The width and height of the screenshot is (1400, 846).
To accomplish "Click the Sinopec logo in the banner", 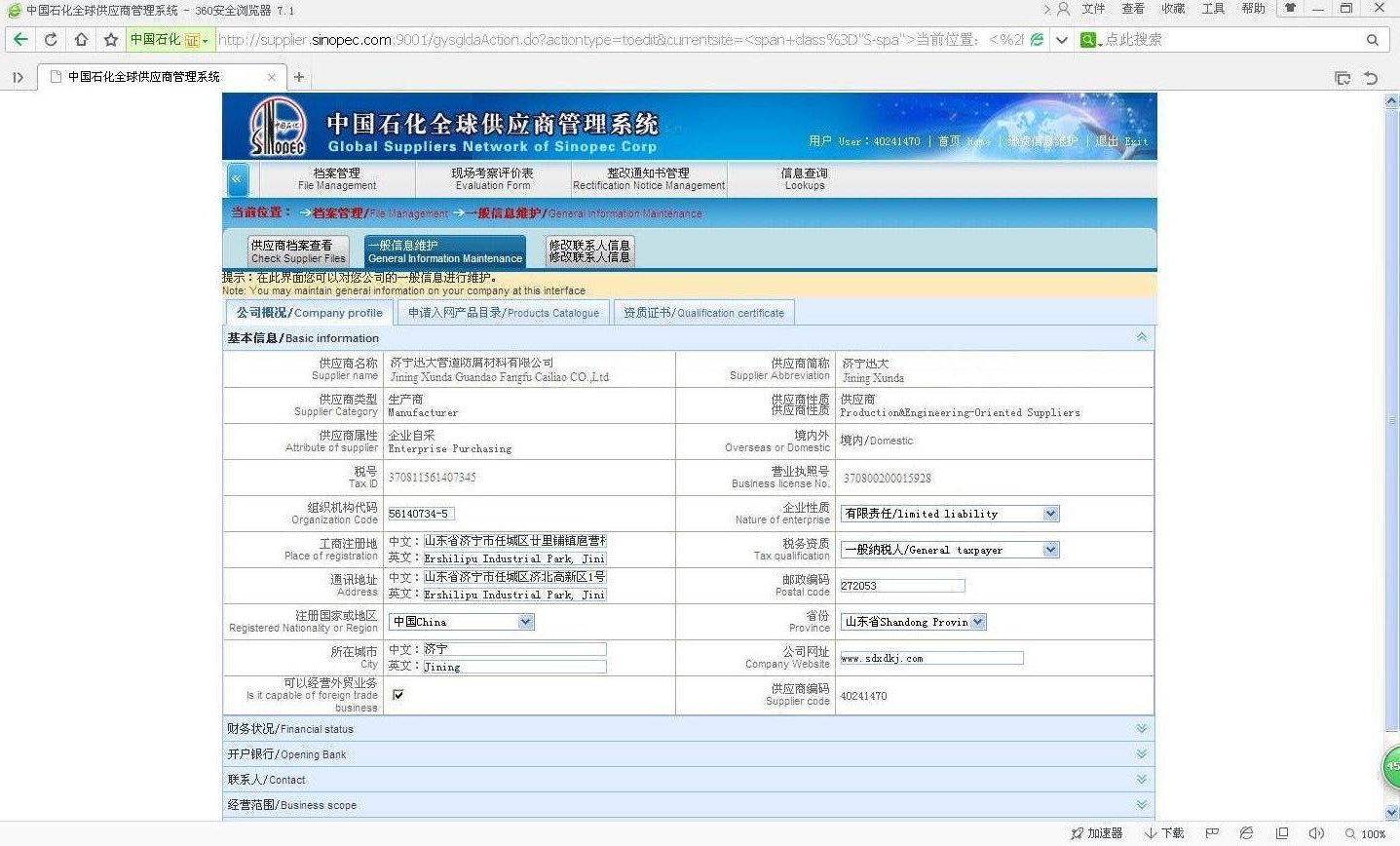I will pyautogui.click(x=277, y=127).
